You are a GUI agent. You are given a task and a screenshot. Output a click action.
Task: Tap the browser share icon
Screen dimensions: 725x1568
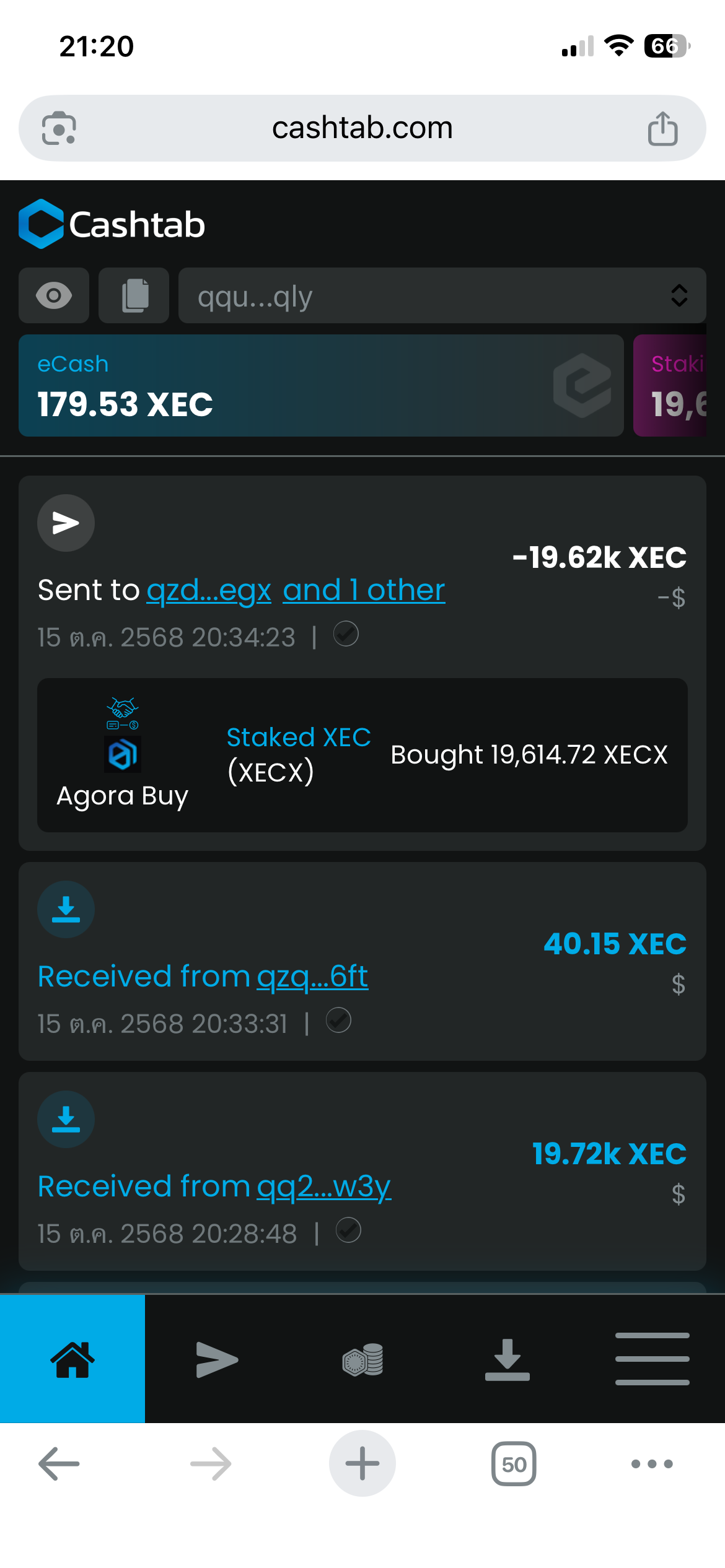point(662,128)
